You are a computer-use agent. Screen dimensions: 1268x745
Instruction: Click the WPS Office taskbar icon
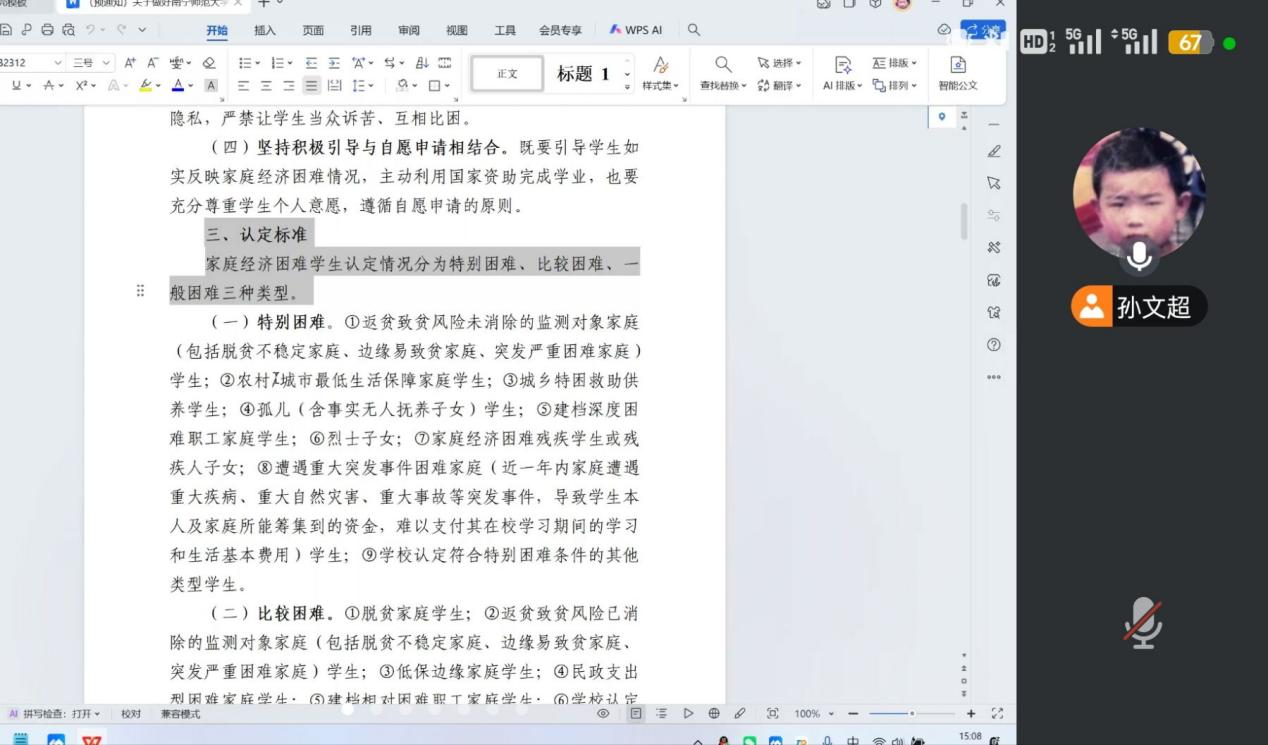coord(92,740)
